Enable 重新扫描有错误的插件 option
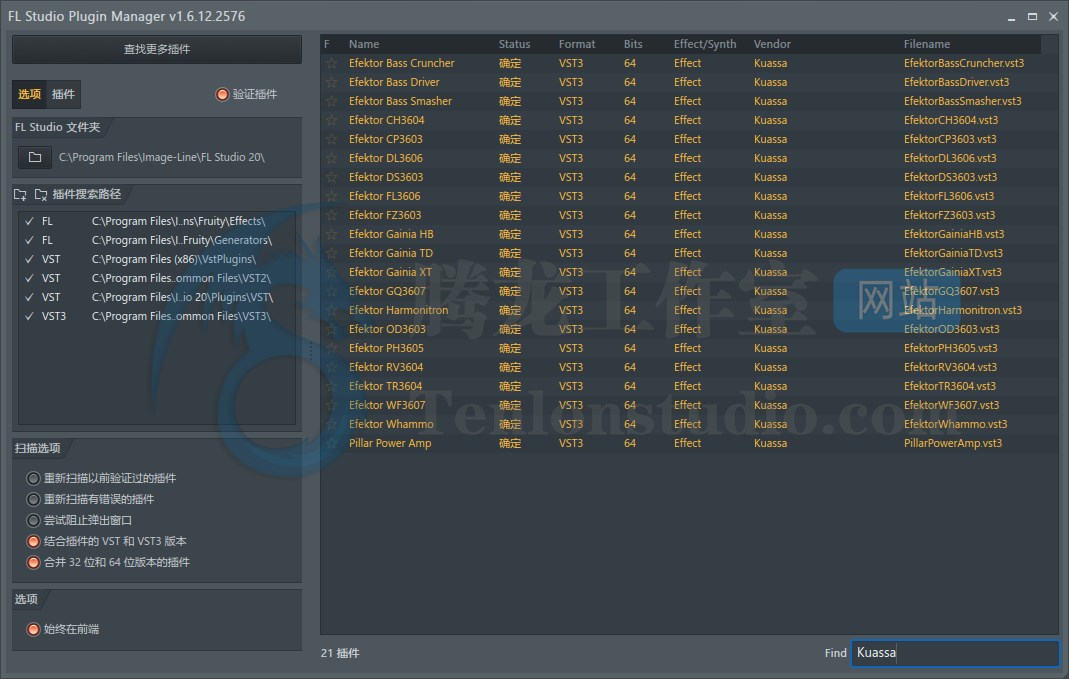The image size is (1069, 679). pyautogui.click(x=33, y=499)
